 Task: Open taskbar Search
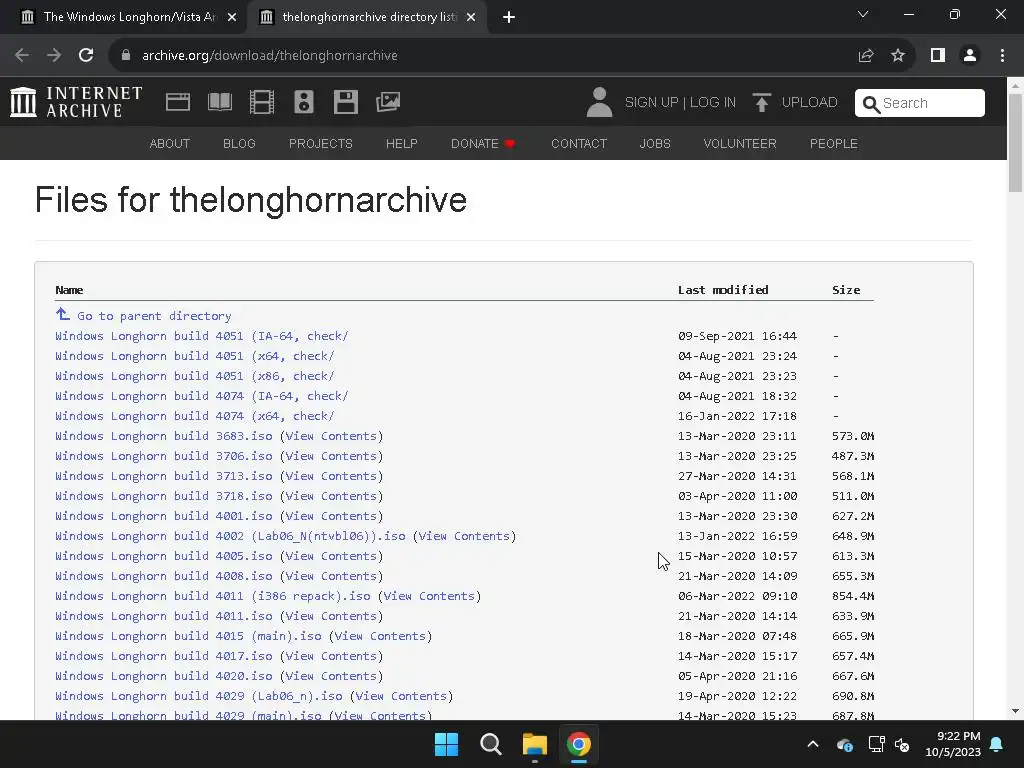pos(490,744)
